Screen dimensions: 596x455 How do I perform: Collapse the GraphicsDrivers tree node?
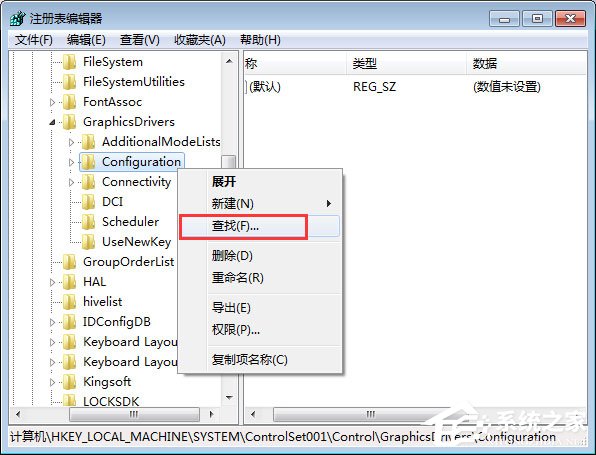[52, 122]
